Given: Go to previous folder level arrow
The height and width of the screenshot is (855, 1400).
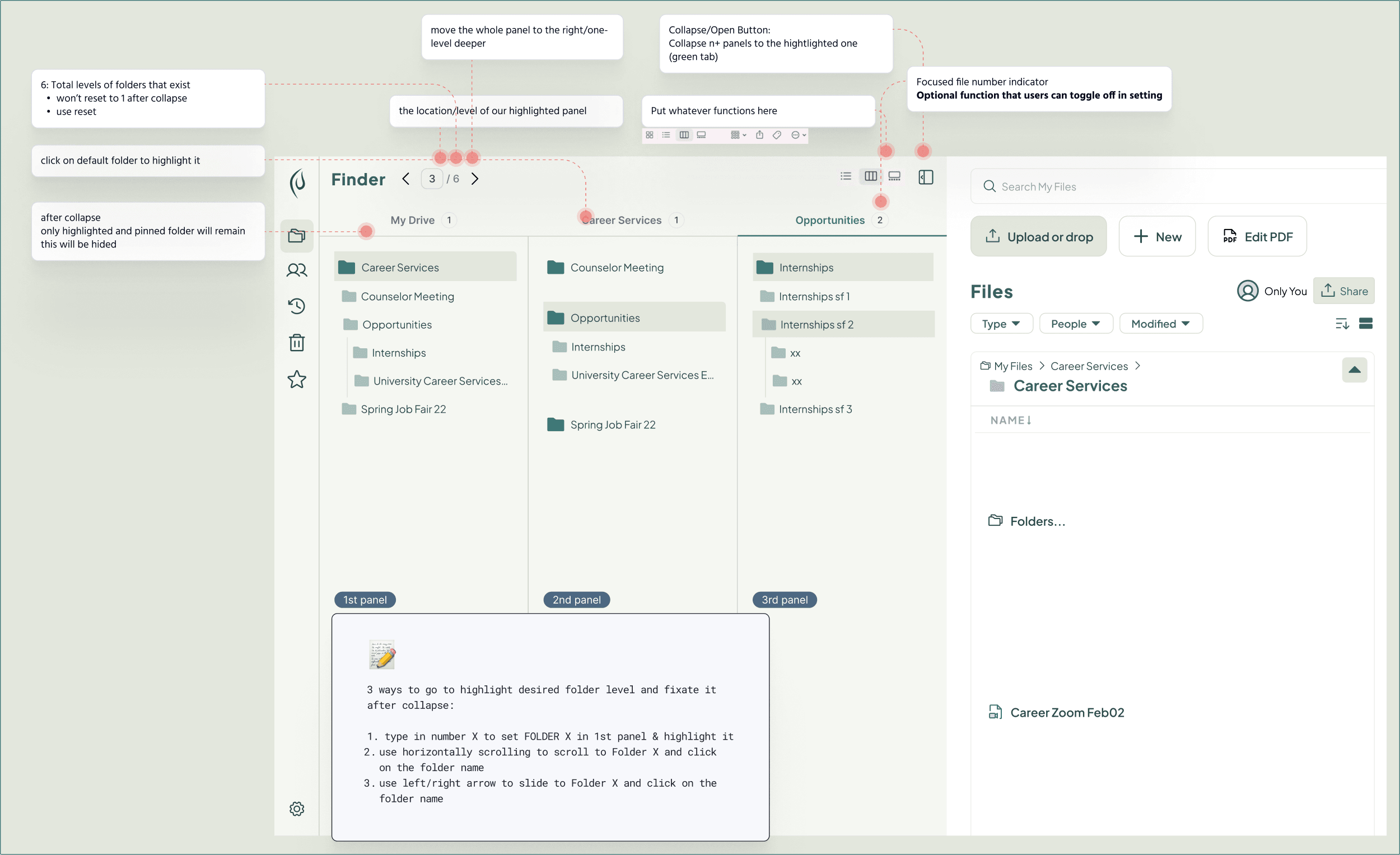Looking at the screenshot, I should pos(405,179).
